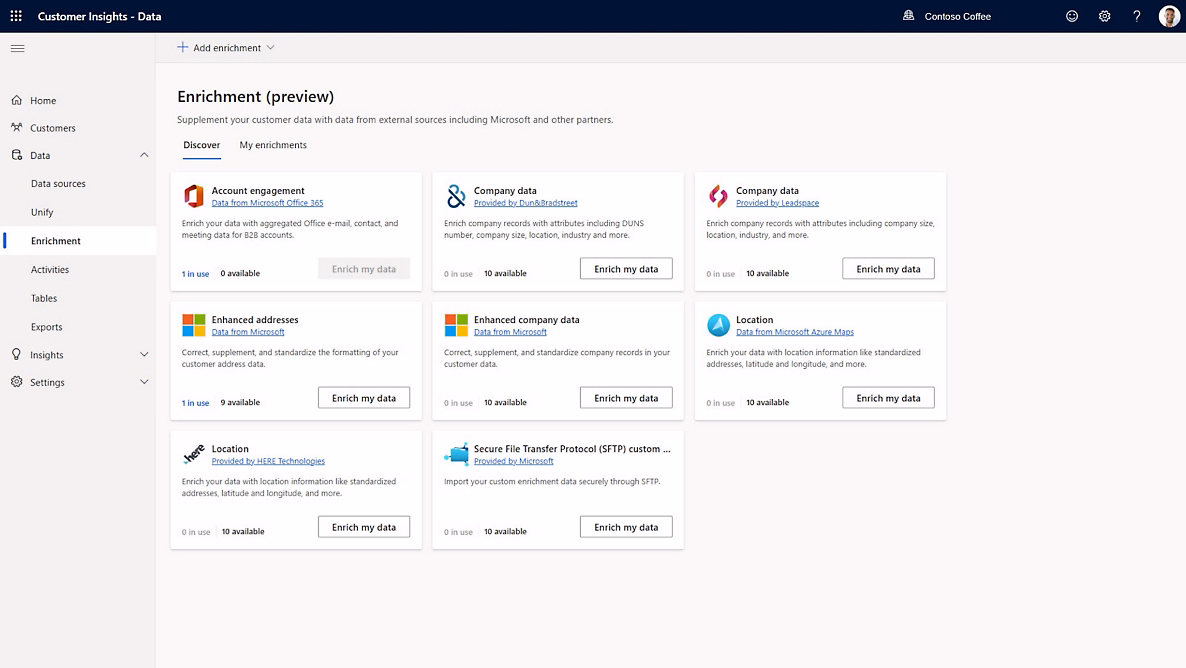This screenshot has height=668, width=1186.
Task: Click the SFTP custom import icon
Action: 456,454
